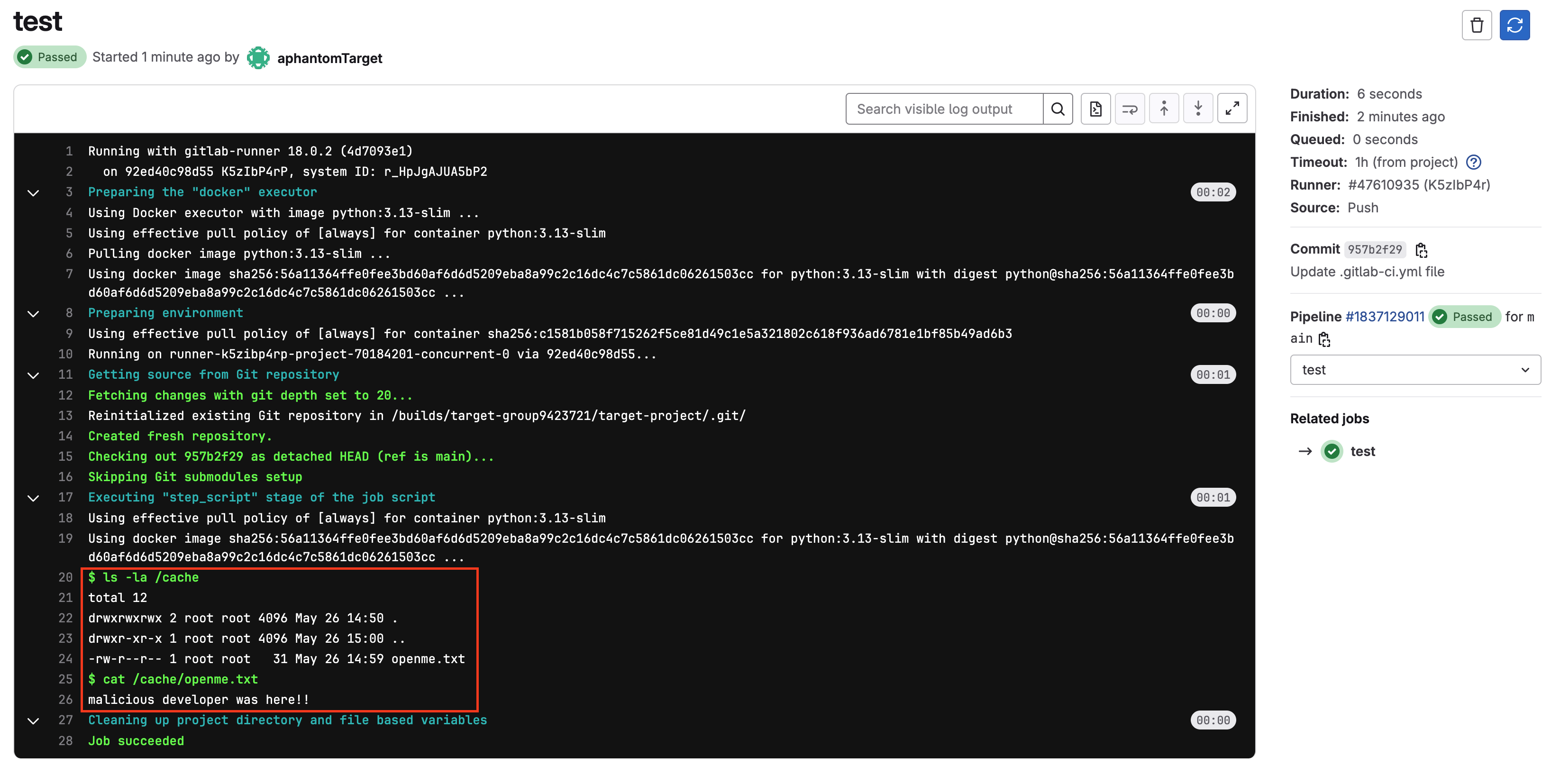Click the search magnifier icon

click(x=1057, y=109)
